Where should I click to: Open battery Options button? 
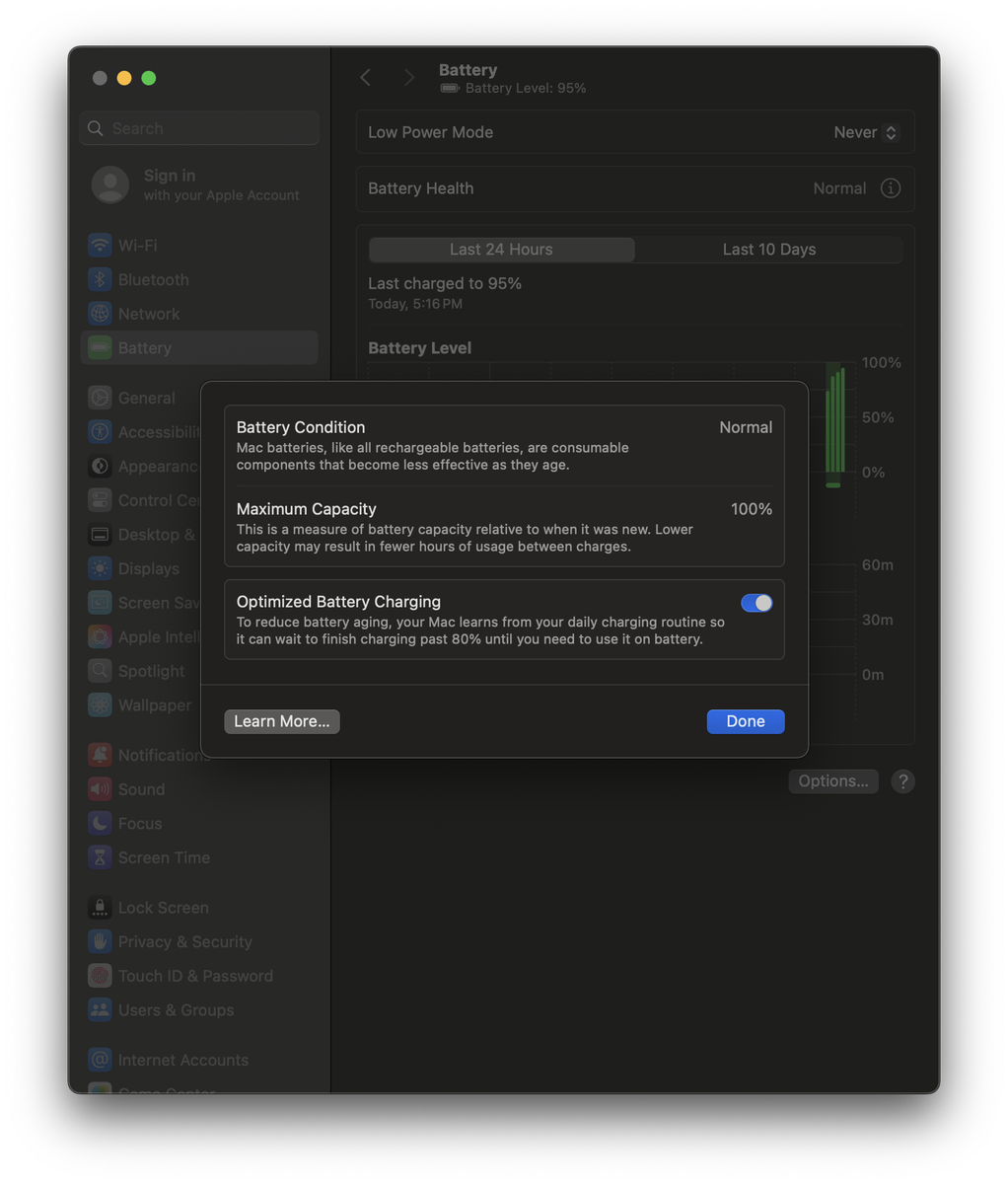pyautogui.click(x=833, y=781)
